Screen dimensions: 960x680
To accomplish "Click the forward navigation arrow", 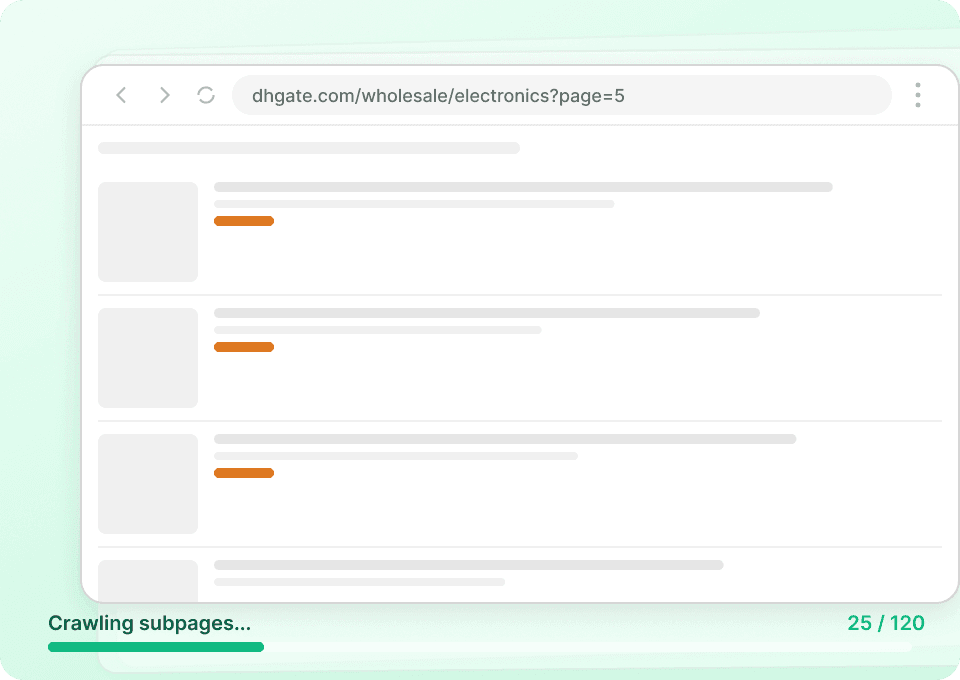I will [164, 95].
